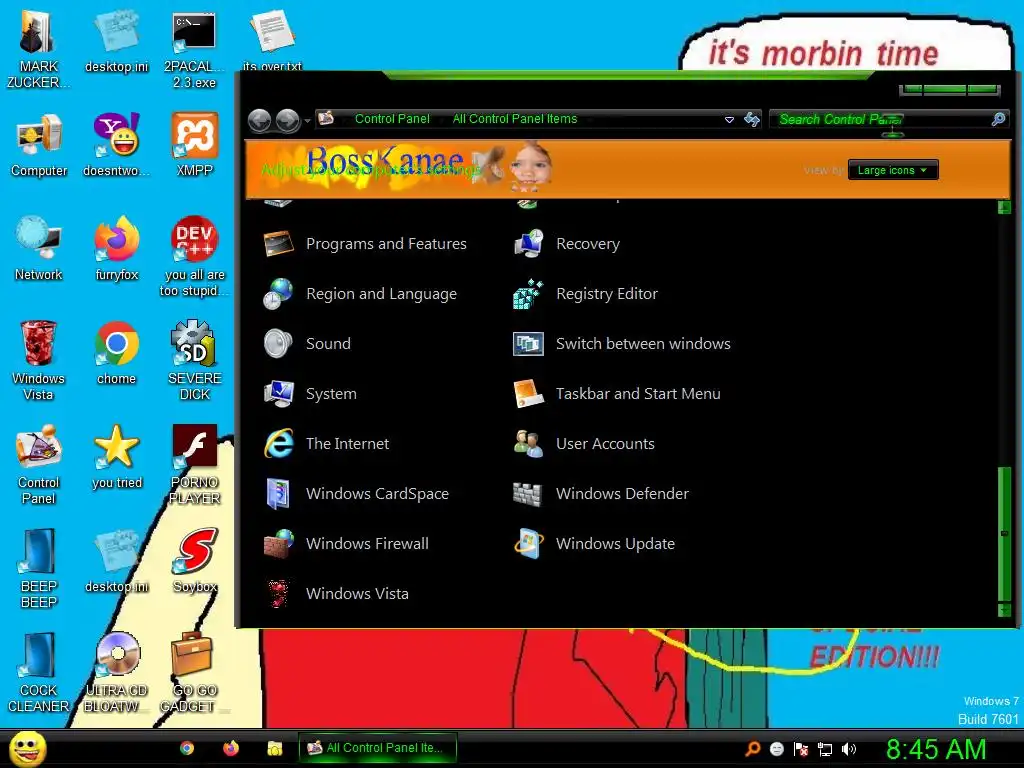Switch to All Control Panel Items taskbar button
The image size is (1024, 768).
coord(377,748)
